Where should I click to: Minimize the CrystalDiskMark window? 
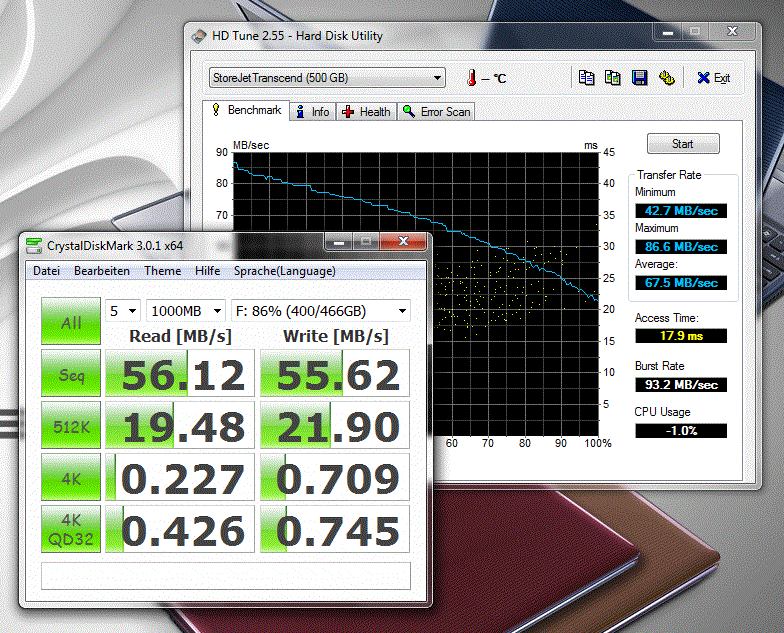pyautogui.click(x=339, y=242)
